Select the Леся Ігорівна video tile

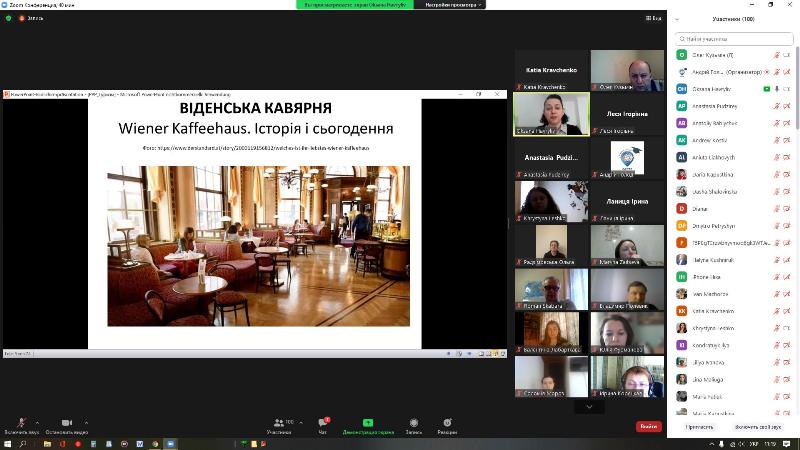(x=627, y=114)
